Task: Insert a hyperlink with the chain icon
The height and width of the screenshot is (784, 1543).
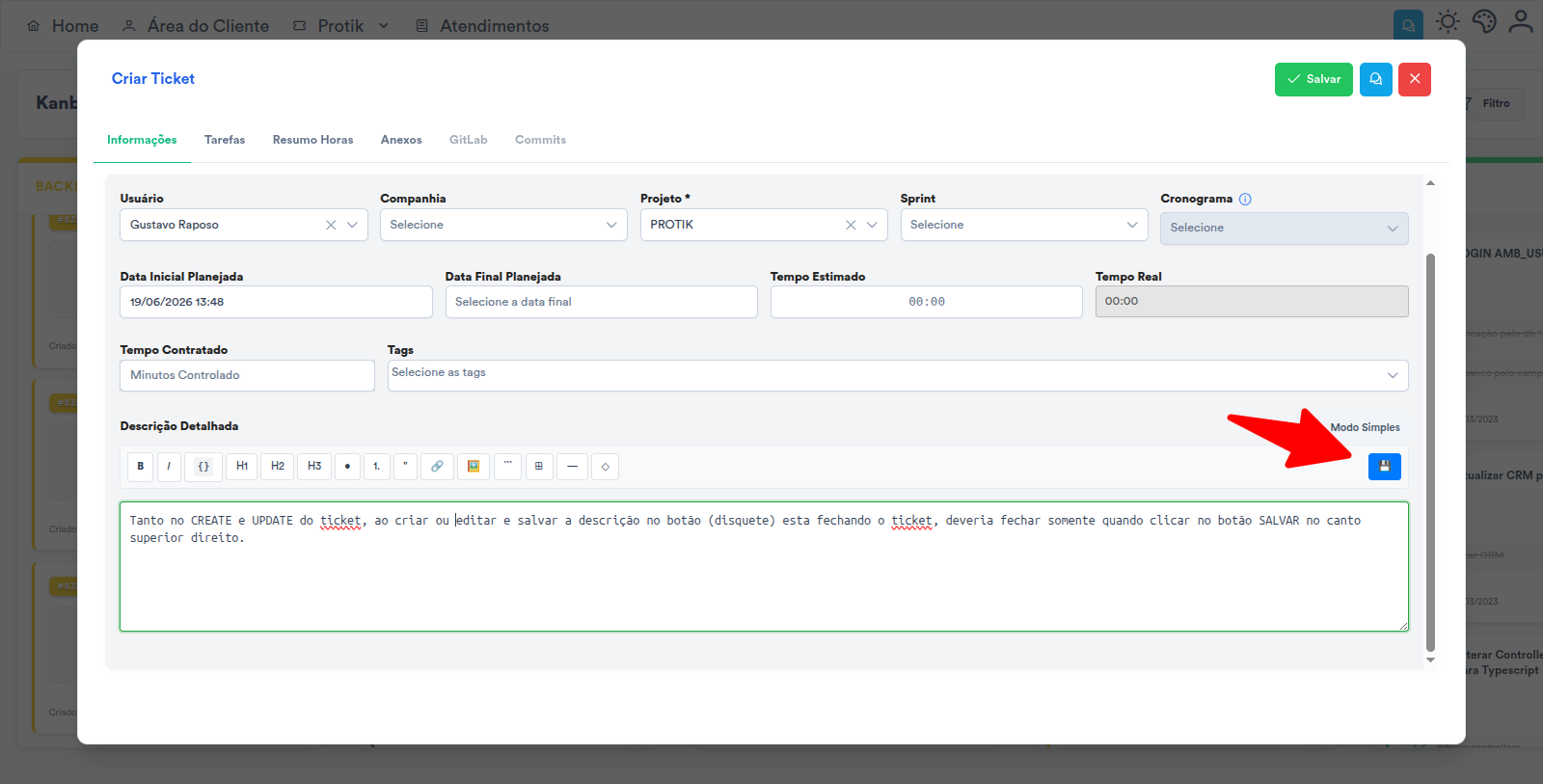Action: pos(437,467)
